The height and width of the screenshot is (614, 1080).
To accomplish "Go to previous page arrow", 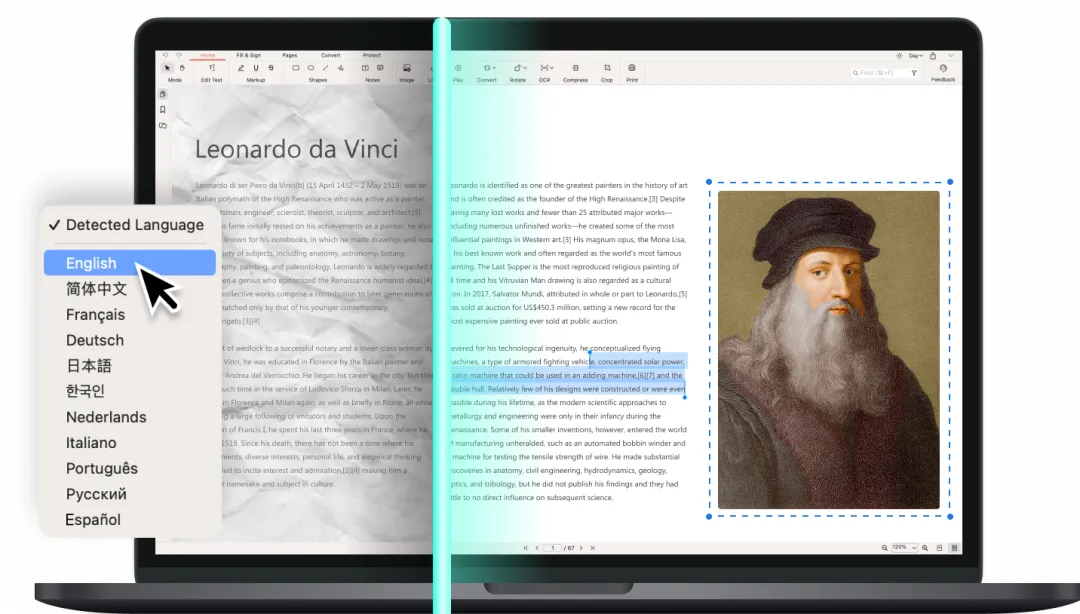I will (537, 548).
